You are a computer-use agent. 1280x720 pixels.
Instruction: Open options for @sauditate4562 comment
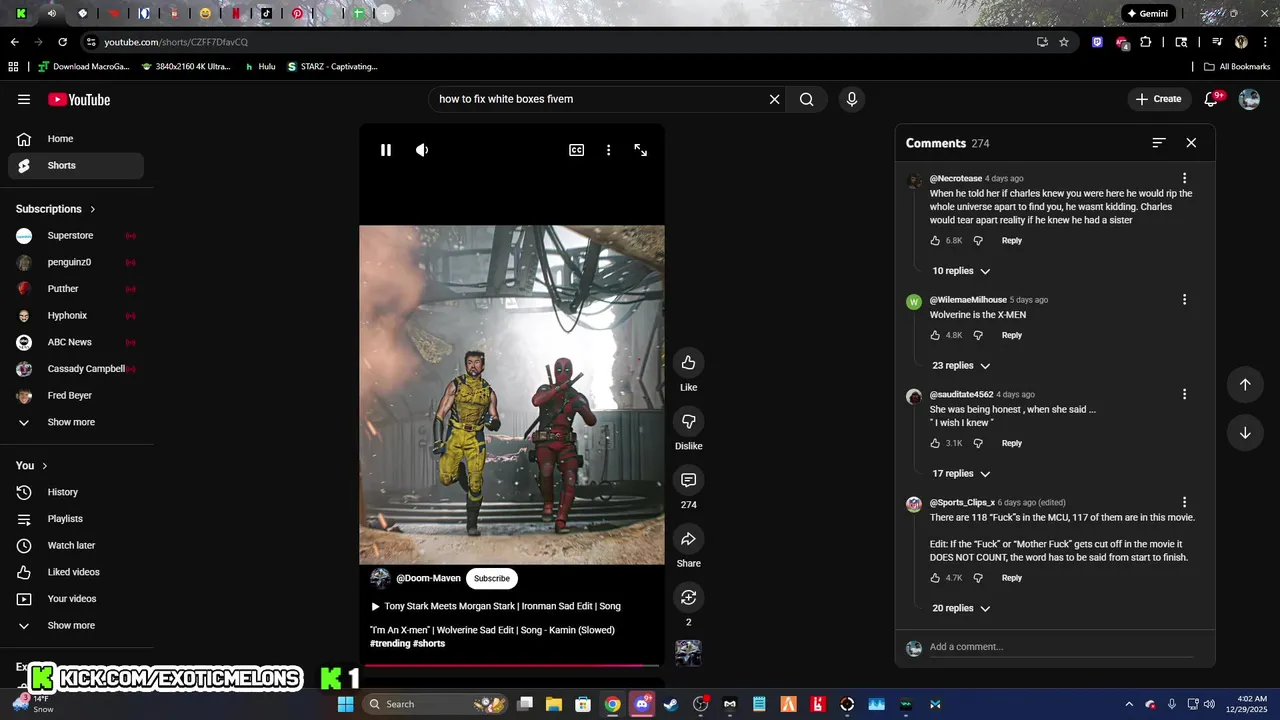(1185, 394)
